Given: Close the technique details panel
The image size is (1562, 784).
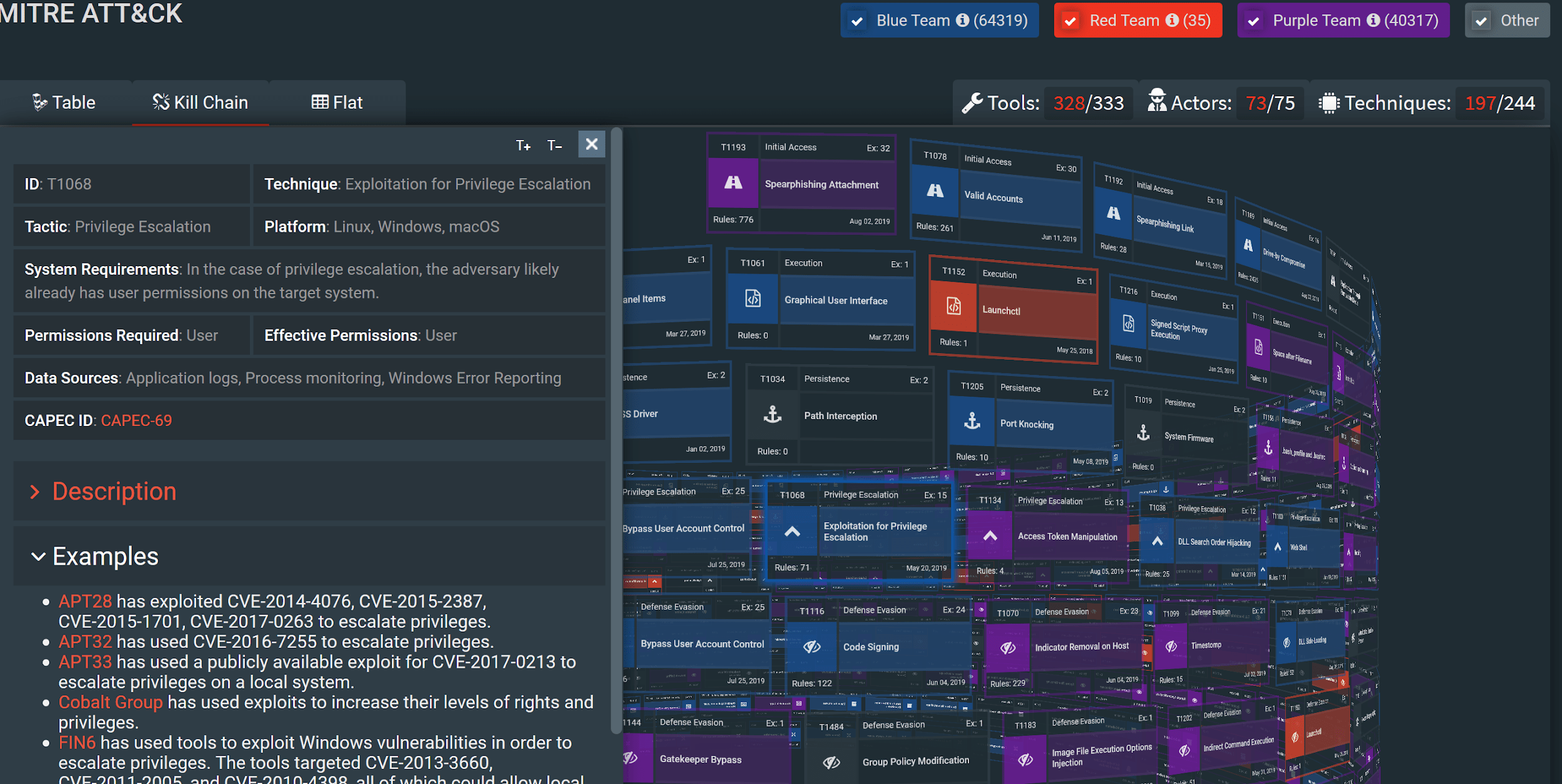Looking at the screenshot, I should pos(591,144).
